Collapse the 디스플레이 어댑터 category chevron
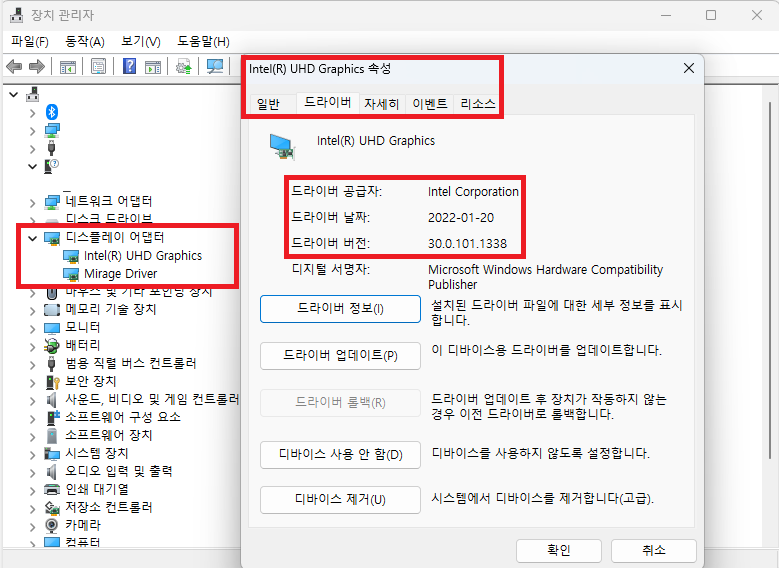Viewport: 779px width, 568px height. [x=32, y=239]
